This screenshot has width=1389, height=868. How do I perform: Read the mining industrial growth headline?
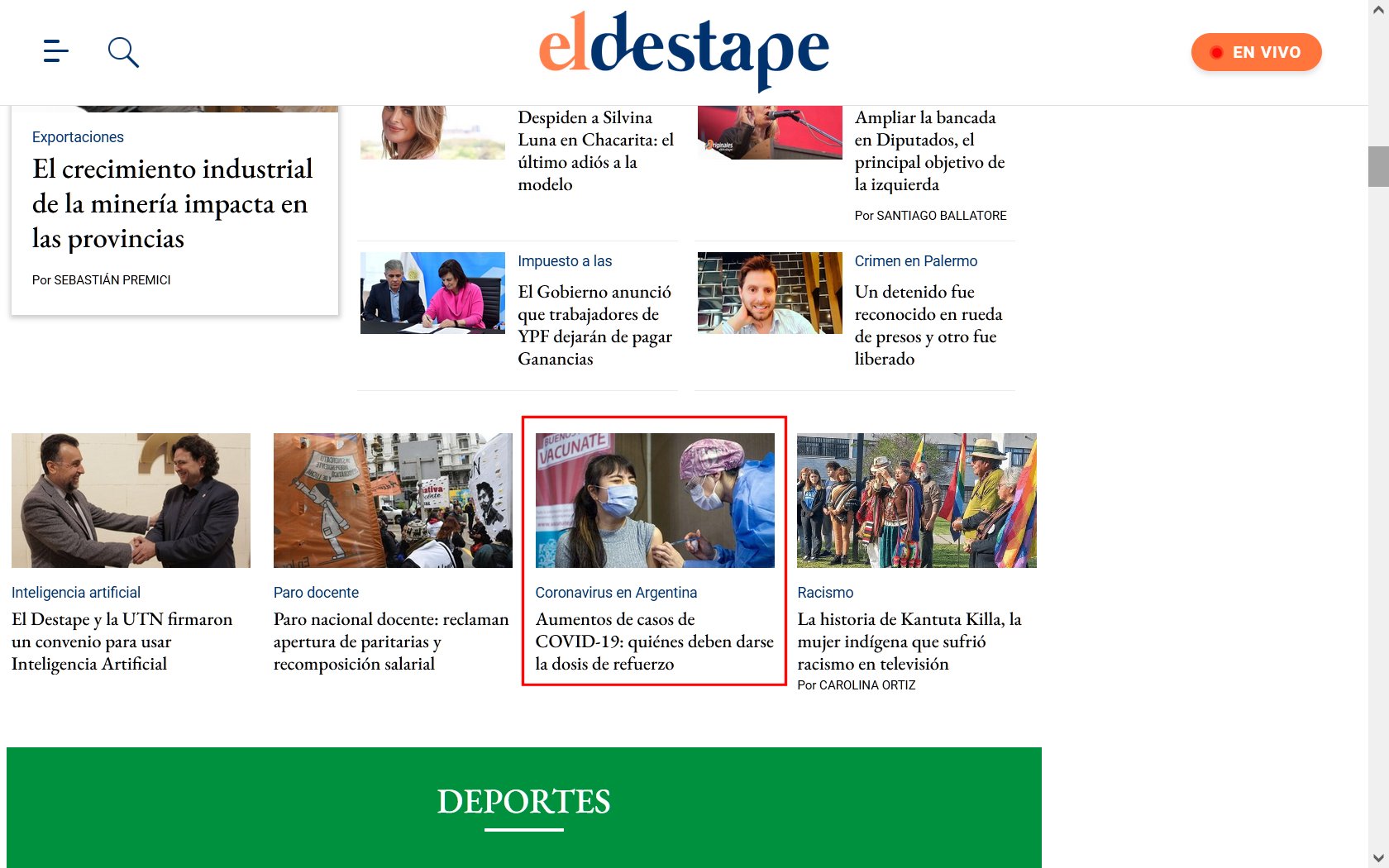click(172, 203)
